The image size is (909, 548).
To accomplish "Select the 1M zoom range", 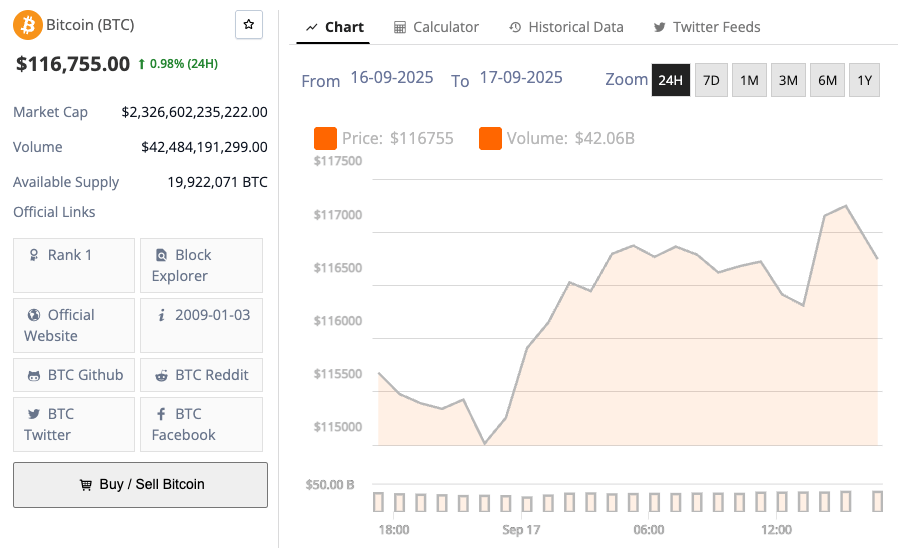I will tap(749, 80).
